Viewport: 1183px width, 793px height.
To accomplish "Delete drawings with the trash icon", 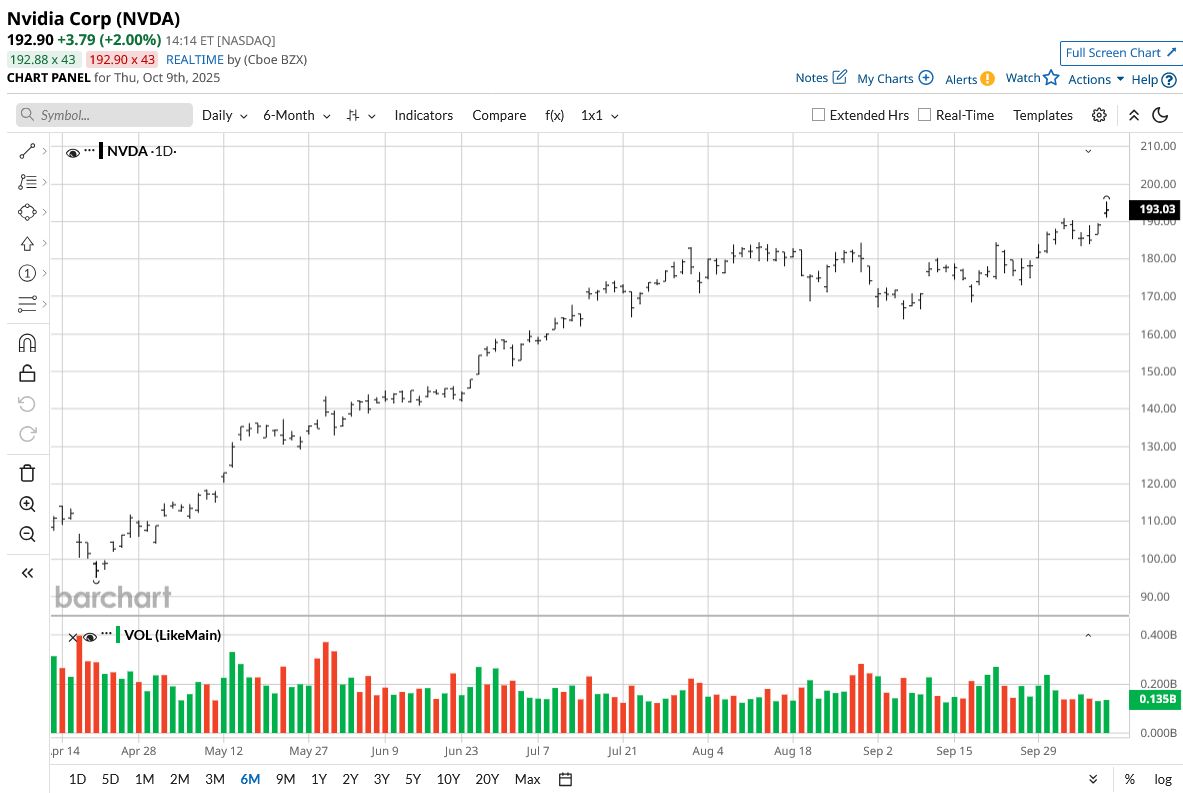I will click(x=27, y=473).
